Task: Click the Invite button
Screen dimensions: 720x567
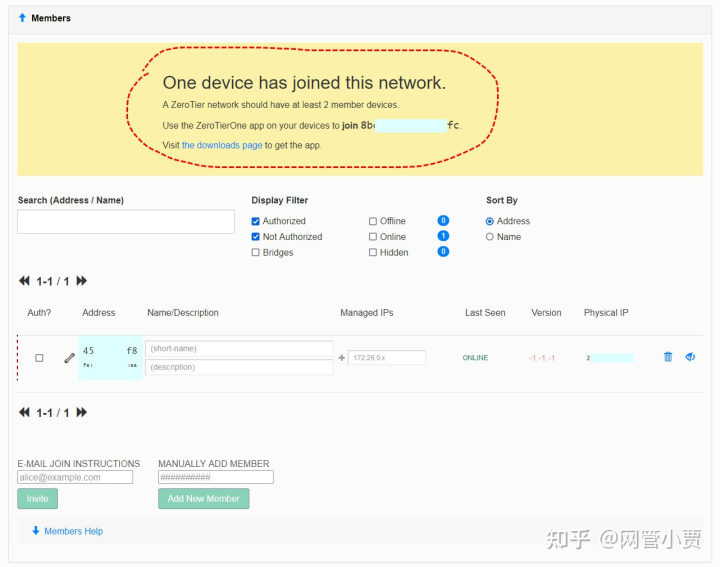Action: (x=38, y=499)
